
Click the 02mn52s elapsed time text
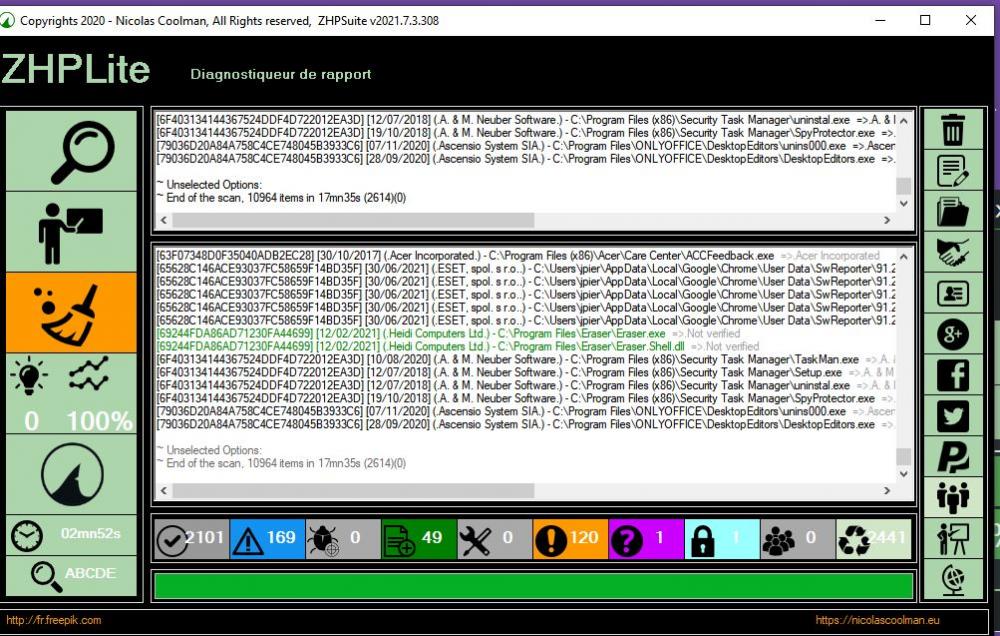tap(91, 533)
